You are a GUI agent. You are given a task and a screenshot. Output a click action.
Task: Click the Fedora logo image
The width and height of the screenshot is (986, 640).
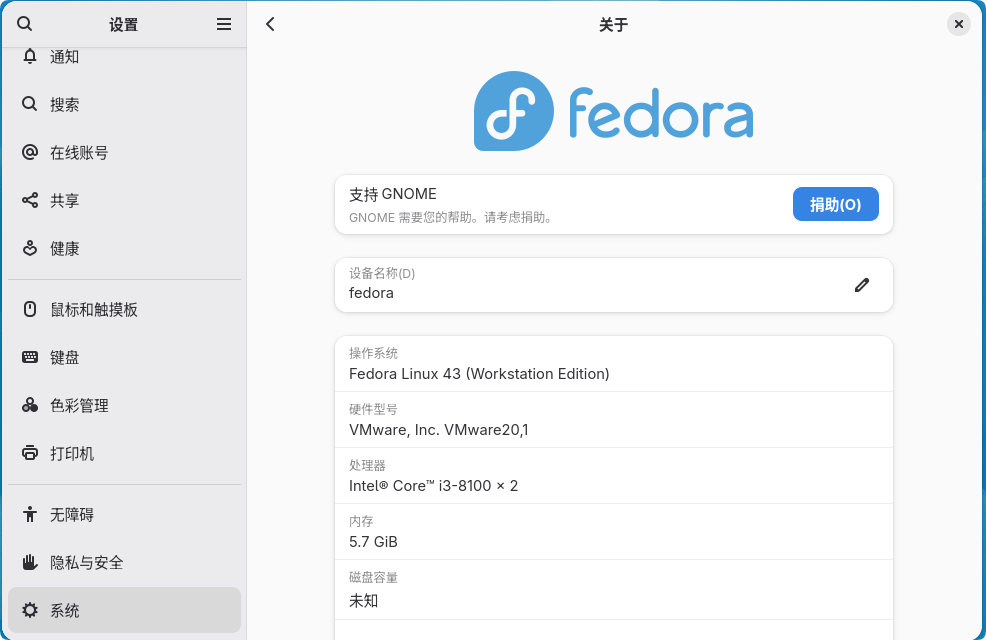click(x=613, y=111)
